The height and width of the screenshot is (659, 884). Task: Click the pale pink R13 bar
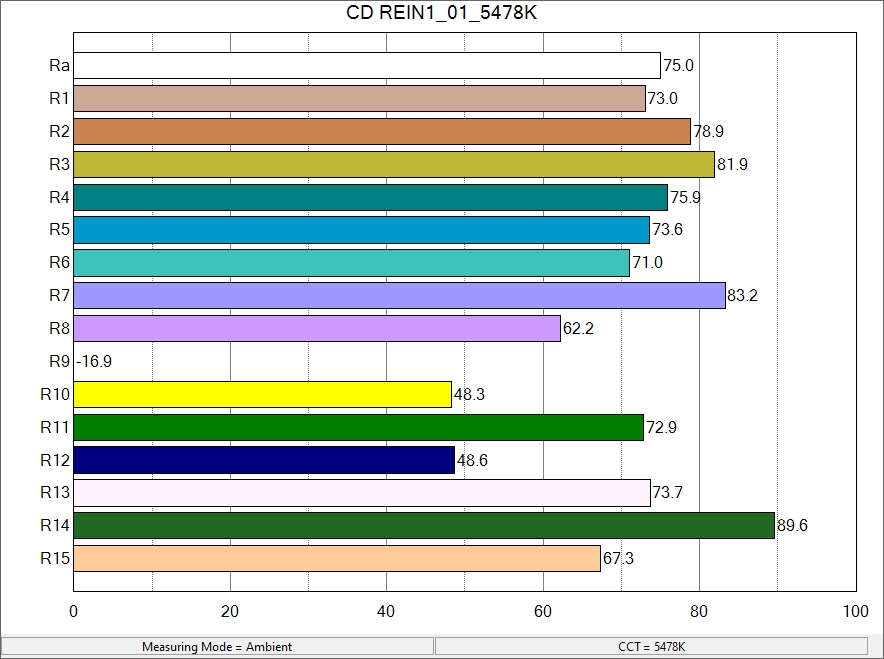[x=362, y=493]
